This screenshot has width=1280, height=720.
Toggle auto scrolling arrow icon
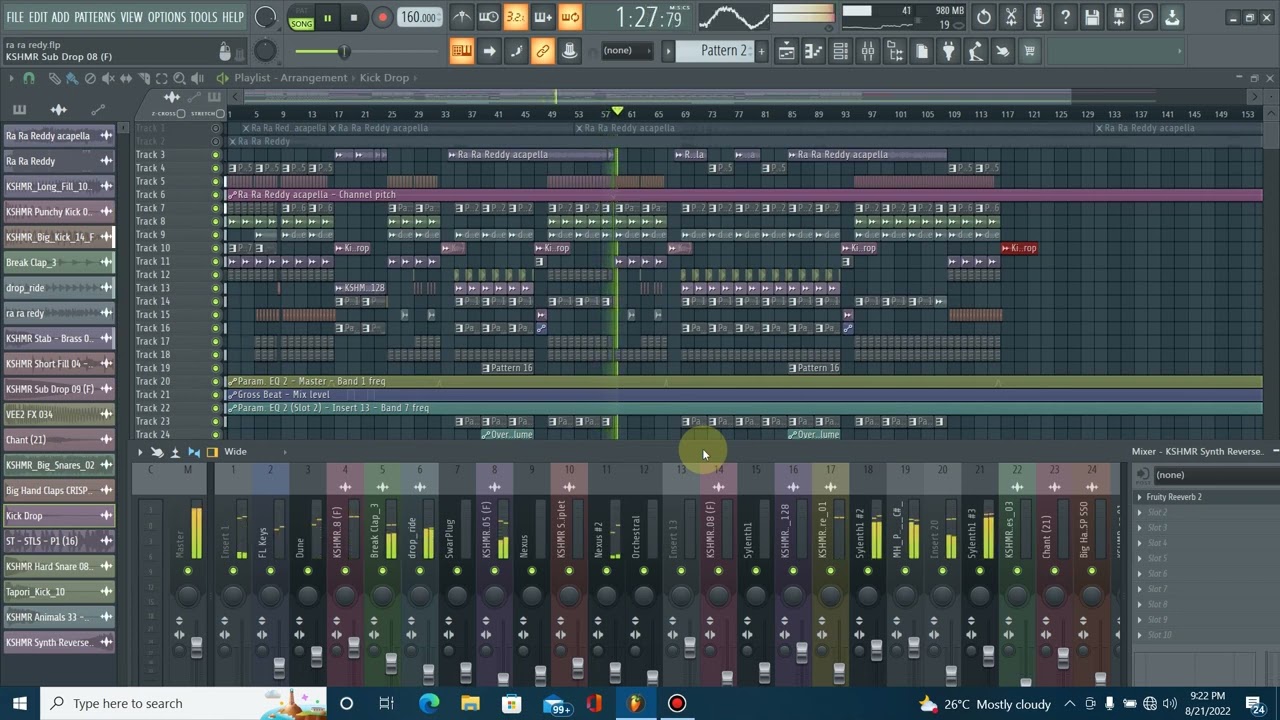[489, 51]
